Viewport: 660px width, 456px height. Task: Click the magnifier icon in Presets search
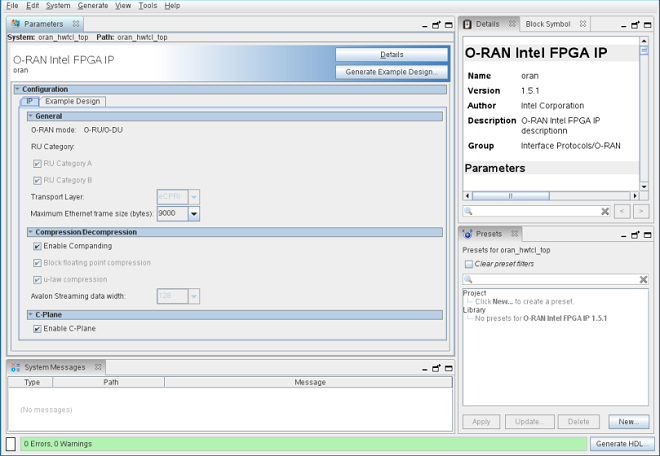(x=468, y=279)
